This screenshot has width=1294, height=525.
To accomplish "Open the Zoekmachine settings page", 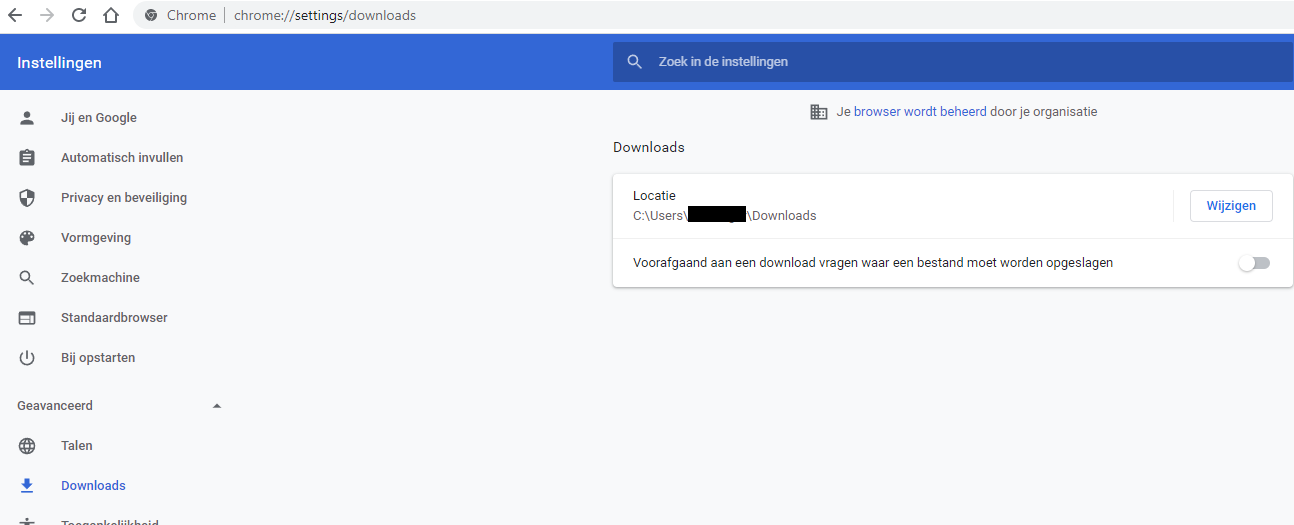I will (x=100, y=278).
